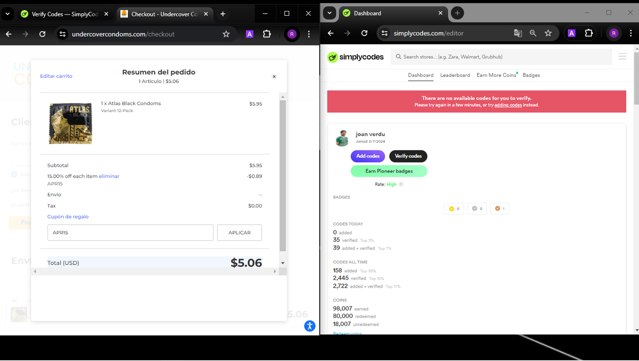
Task: Click eliminar link to remove discount
Action: click(x=109, y=176)
